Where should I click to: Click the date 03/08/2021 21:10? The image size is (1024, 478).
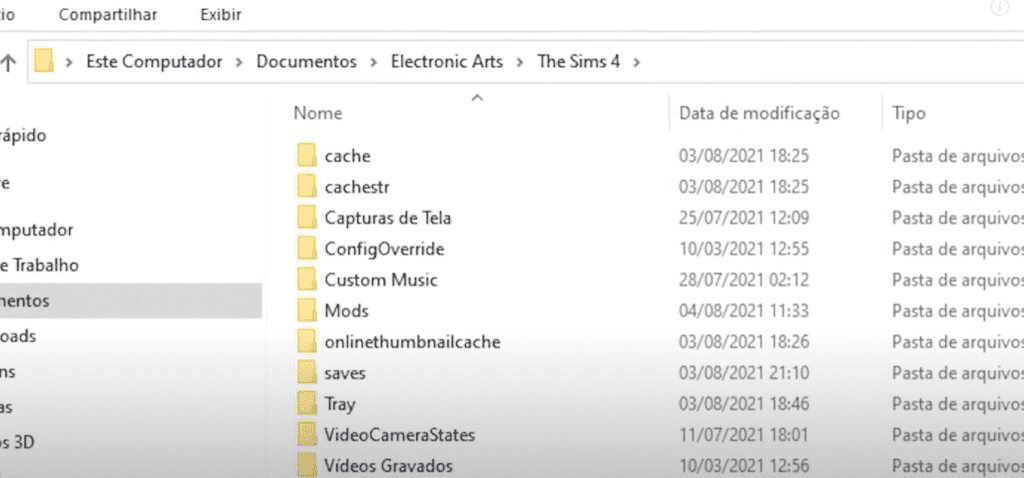point(744,373)
